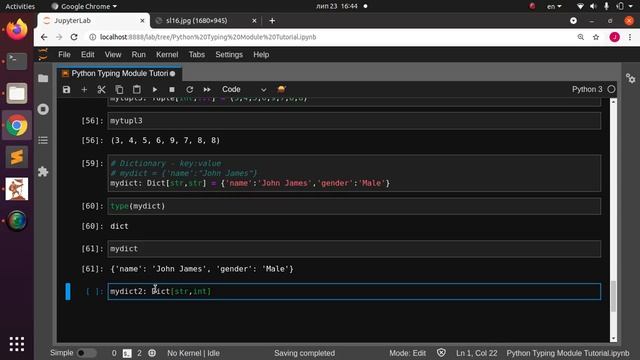Viewport: 640px width, 360px height.
Task: Open the clock and calendar in top bar
Action: coord(337,6)
